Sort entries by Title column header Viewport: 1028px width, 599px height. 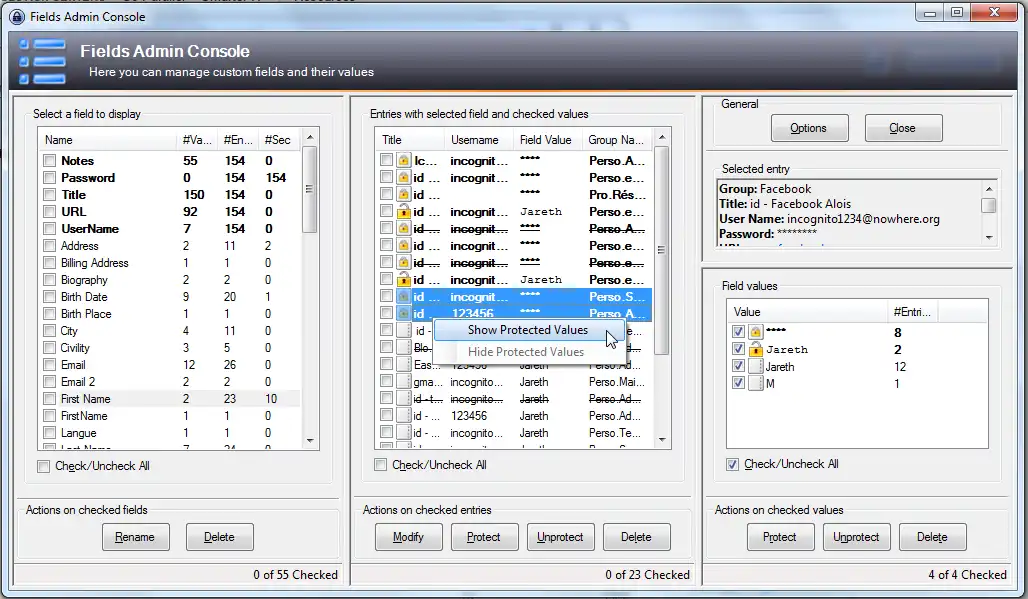pos(410,140)
